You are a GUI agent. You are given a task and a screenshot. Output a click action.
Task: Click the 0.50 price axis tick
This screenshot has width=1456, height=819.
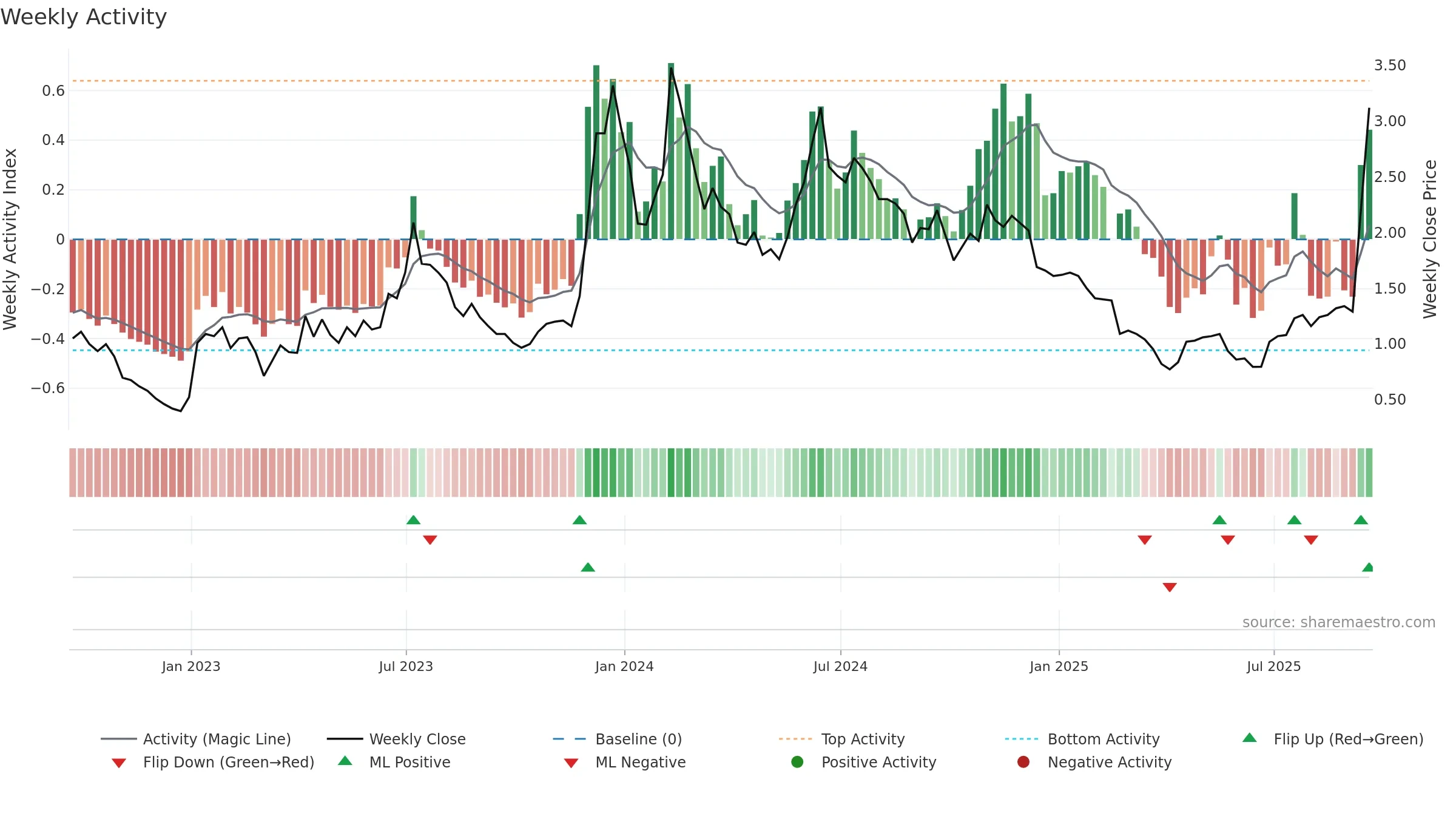[x=1390, y=400]
